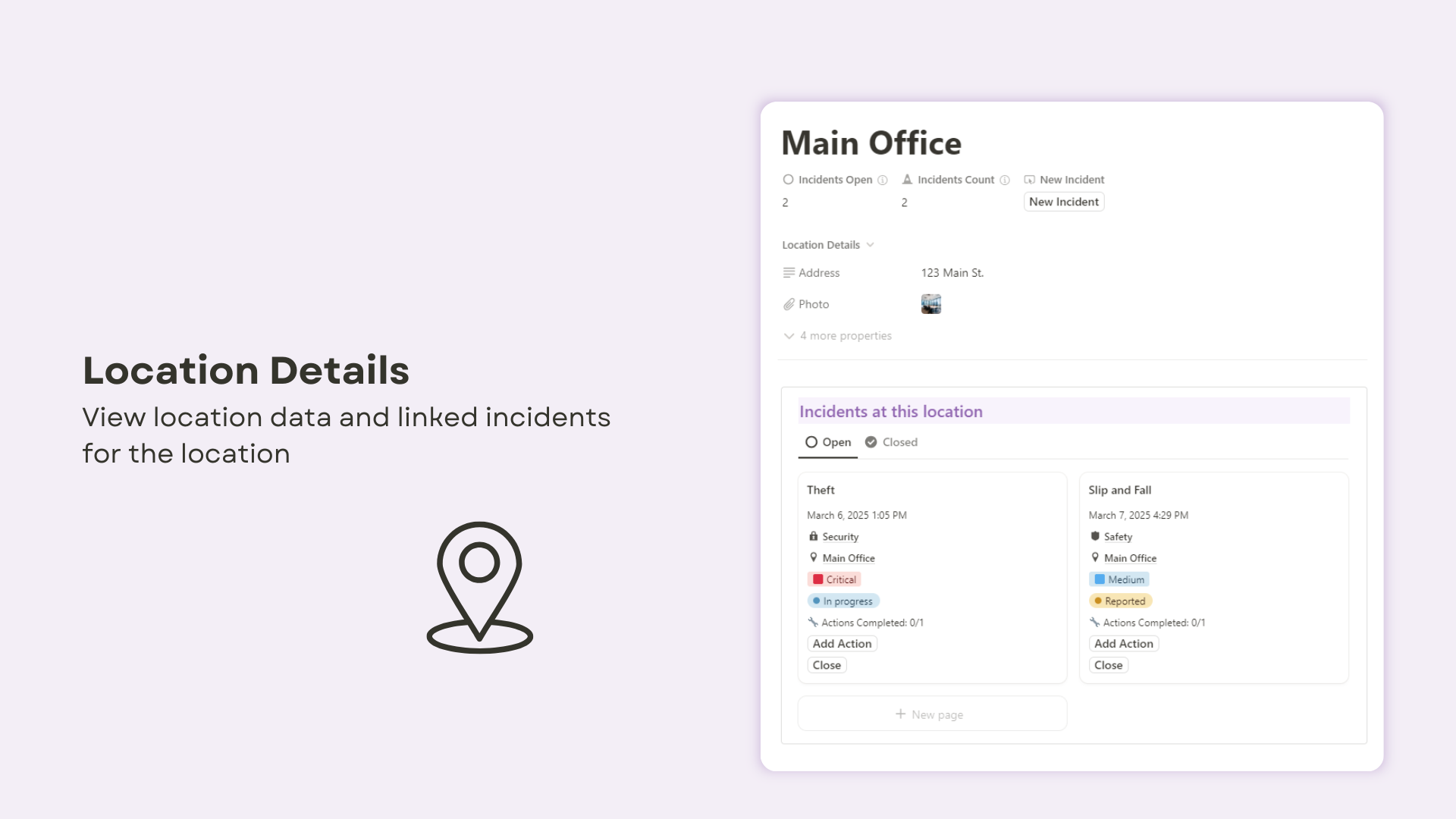Open Main Office link in Theft card
Viewport: 1456px width, 819px height.
coord(849,558)
